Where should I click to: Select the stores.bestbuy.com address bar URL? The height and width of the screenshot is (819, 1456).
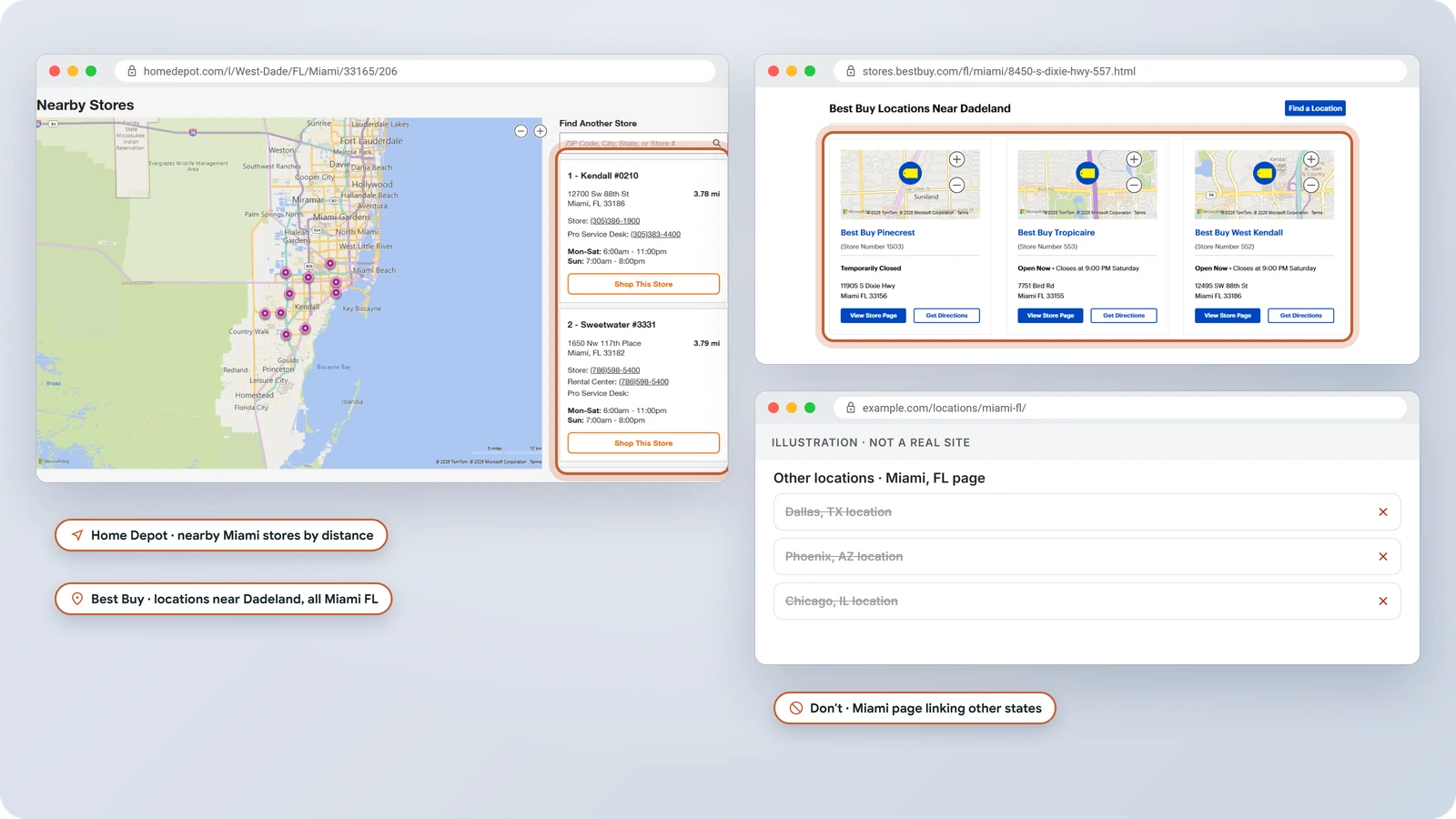[x=999, y=71]
